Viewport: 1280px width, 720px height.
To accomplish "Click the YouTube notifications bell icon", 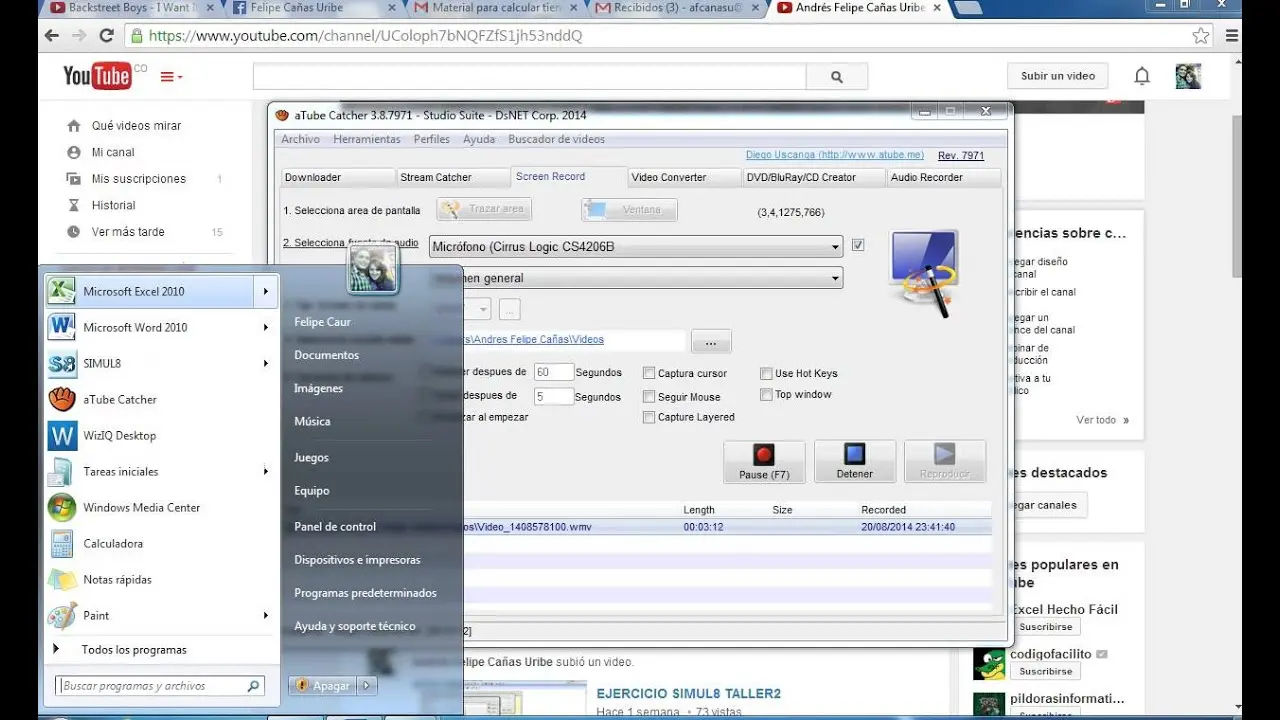I will click(x=1142, y=76).
